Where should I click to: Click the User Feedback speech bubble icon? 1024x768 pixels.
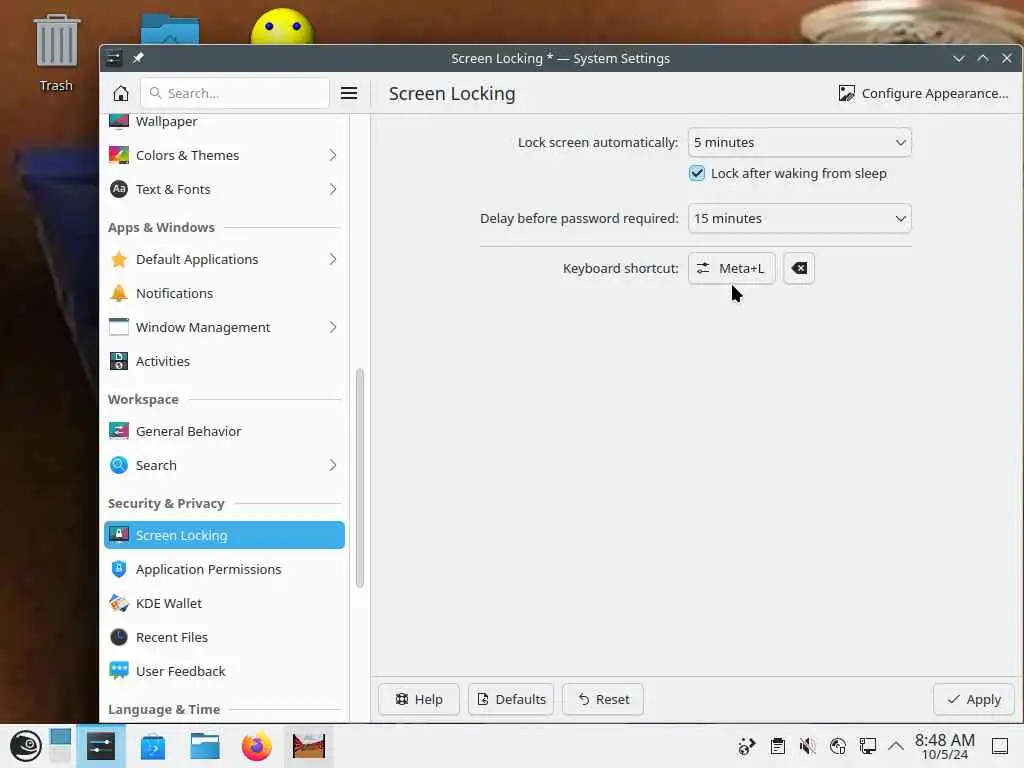click(119, 671)
